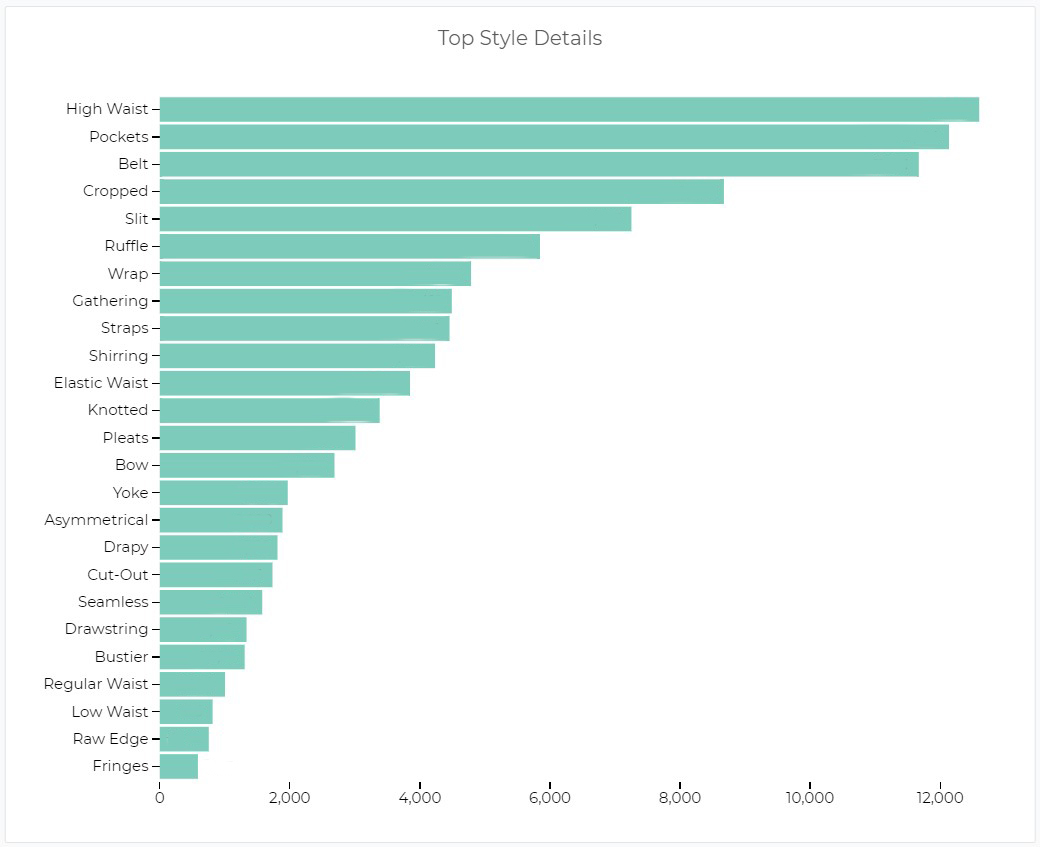Click the 'Fringes' axis label
This screenshot has width=1040, height=847.
tap(120, 766)
